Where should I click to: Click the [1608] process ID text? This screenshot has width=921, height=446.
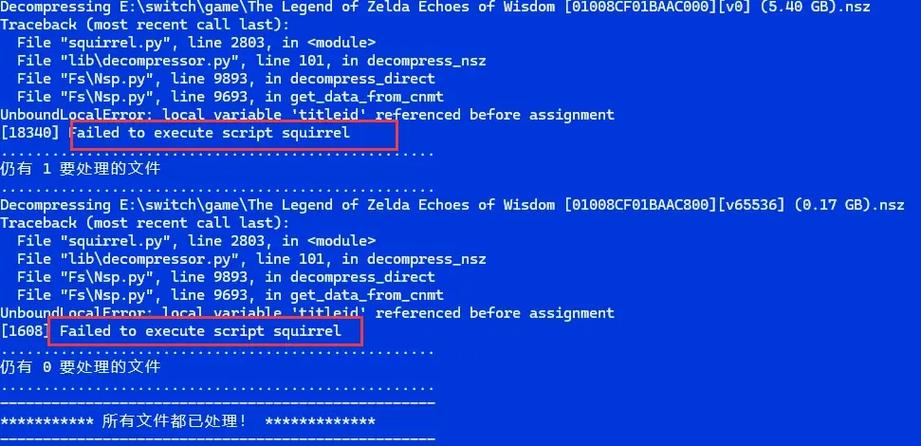(24, 330)
